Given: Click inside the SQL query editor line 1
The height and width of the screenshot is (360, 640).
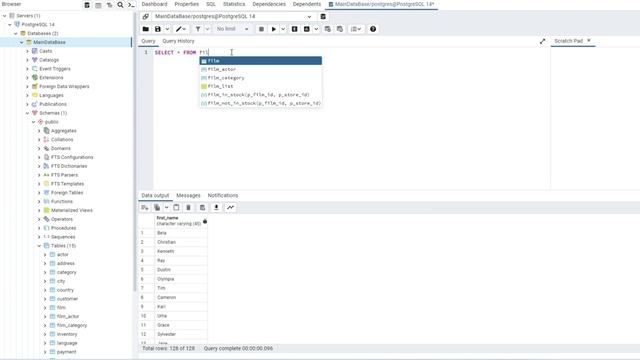Looking at the screenshot, I should tap(351, 53).
